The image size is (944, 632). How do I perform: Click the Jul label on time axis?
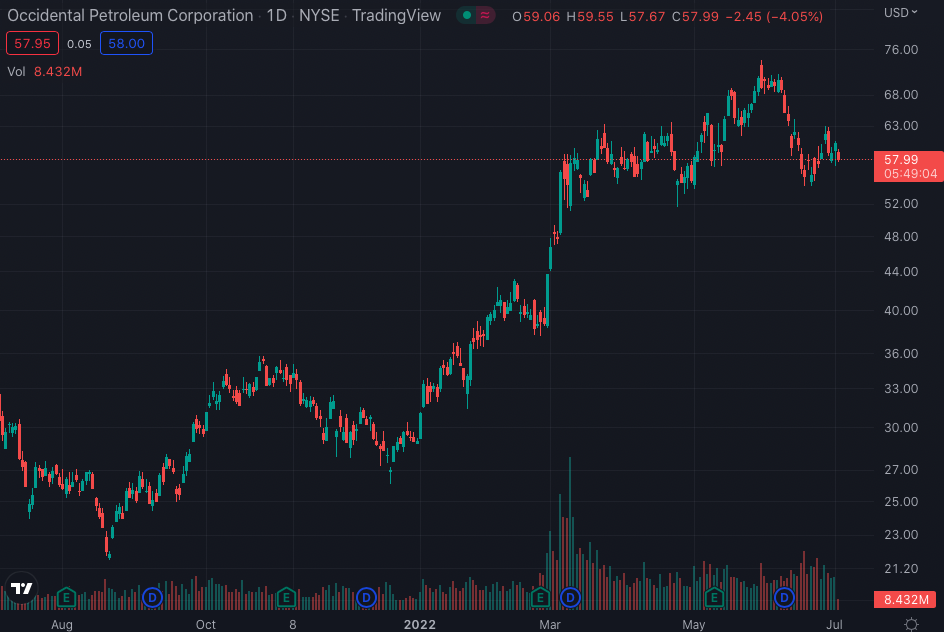pos(834,625)
